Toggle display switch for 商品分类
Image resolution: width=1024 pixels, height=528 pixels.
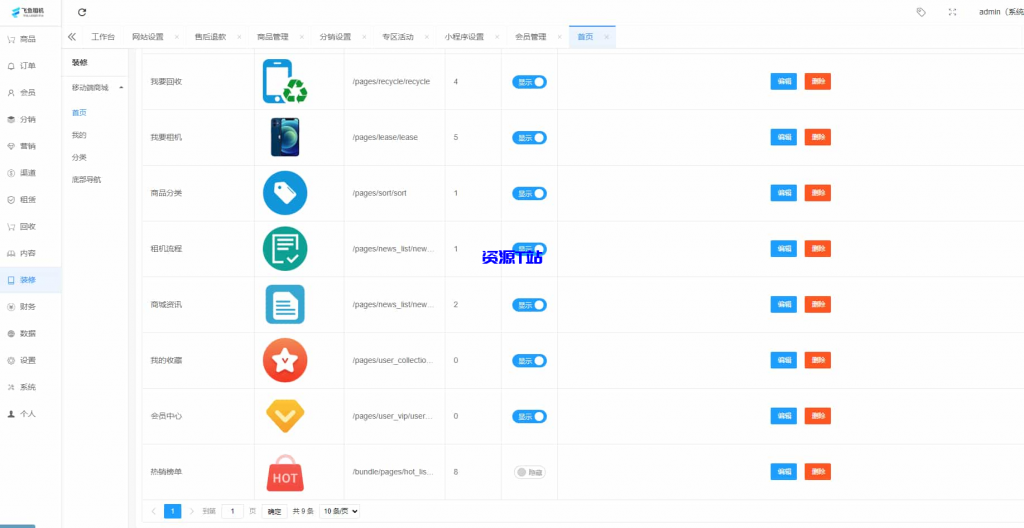tap(529, 193)
